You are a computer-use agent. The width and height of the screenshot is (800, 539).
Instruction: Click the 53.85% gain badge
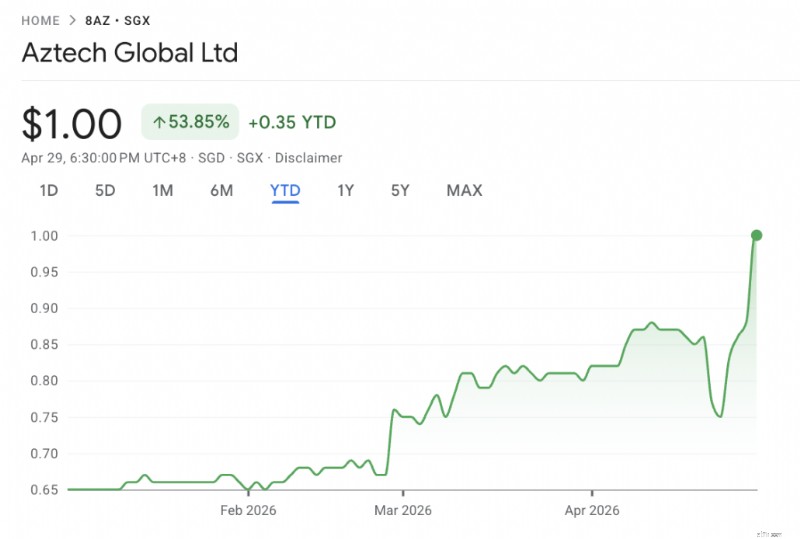[x=190, y=122]
